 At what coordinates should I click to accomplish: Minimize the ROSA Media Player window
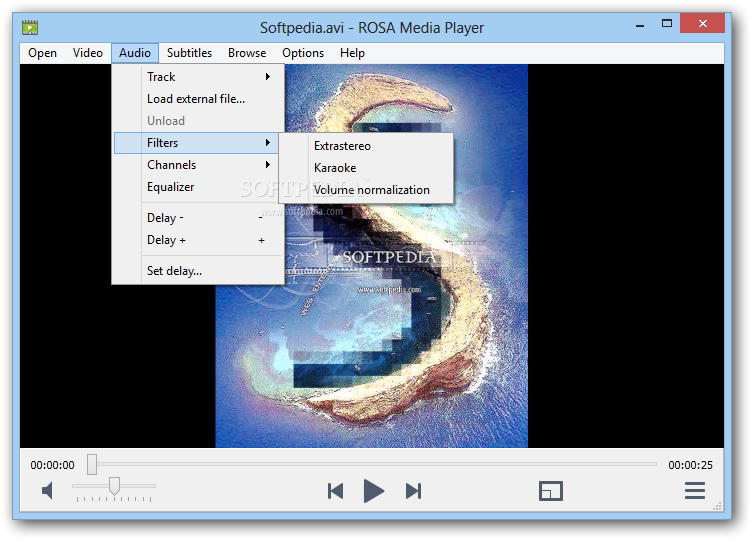(x=640, y=24)
